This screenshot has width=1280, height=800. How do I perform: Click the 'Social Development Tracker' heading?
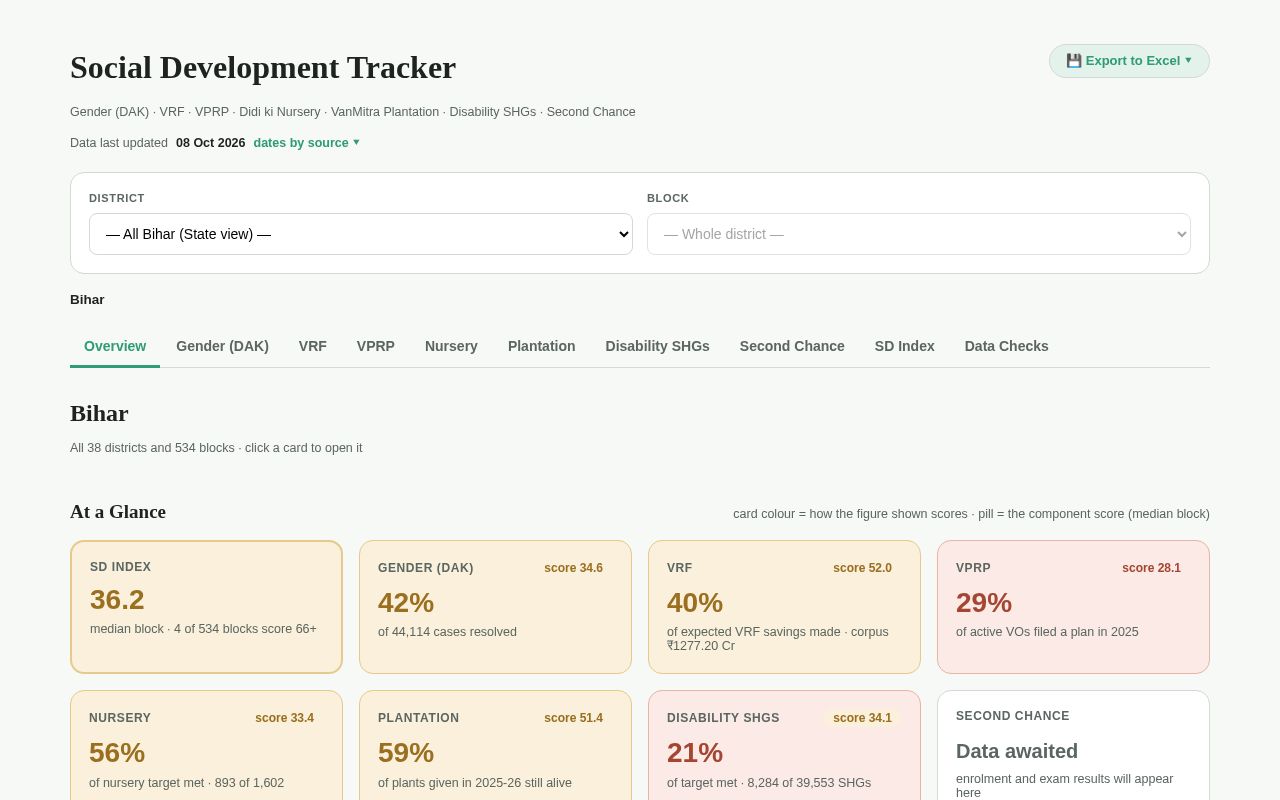point(263,68)
